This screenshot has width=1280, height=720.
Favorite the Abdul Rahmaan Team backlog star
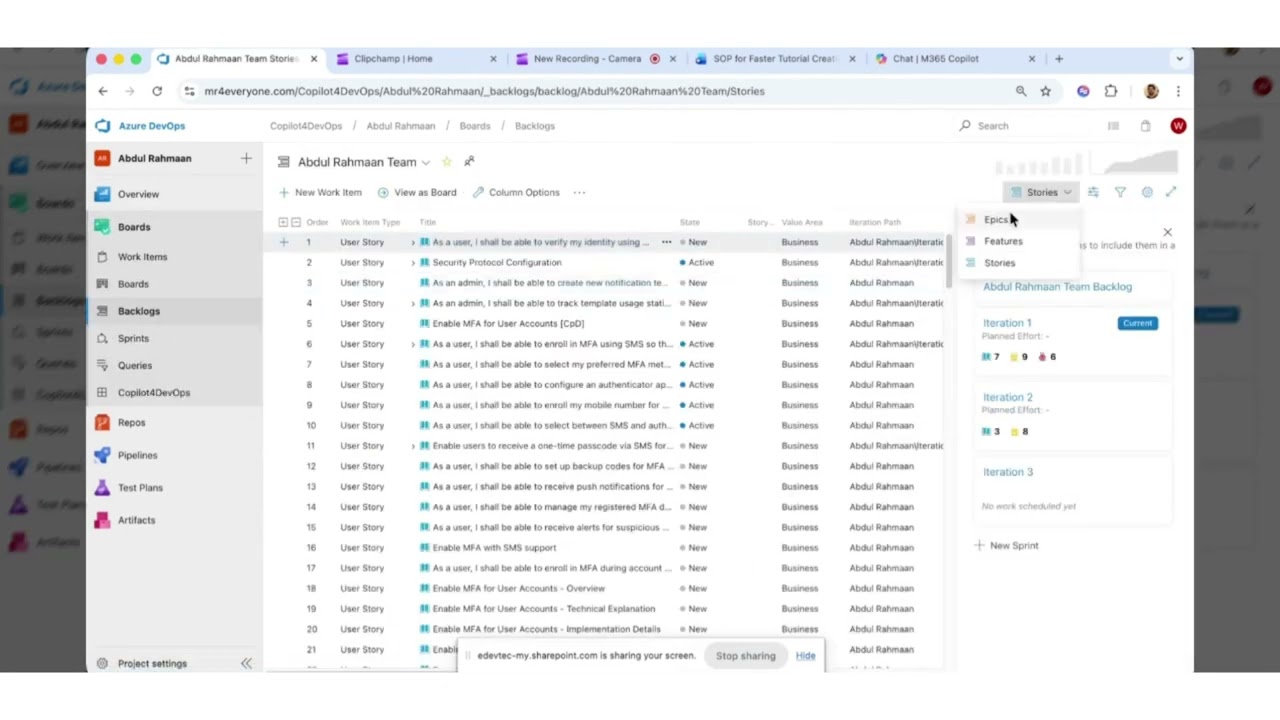point(446,162)
